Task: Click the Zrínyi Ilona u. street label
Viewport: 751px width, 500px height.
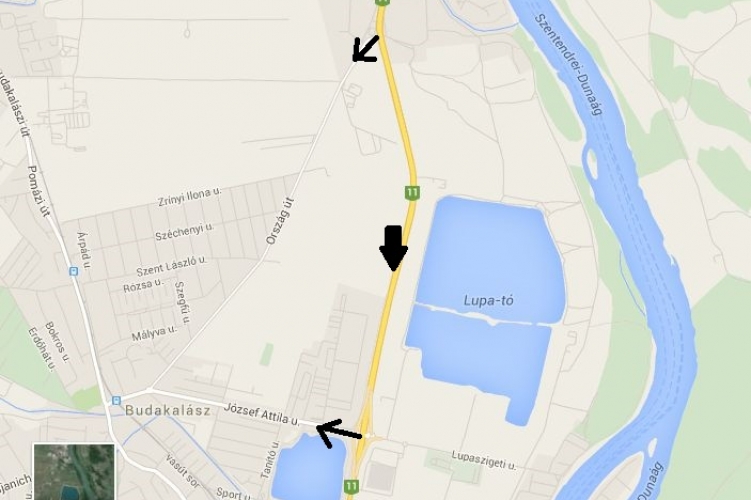Action: (x=190, y=196)
